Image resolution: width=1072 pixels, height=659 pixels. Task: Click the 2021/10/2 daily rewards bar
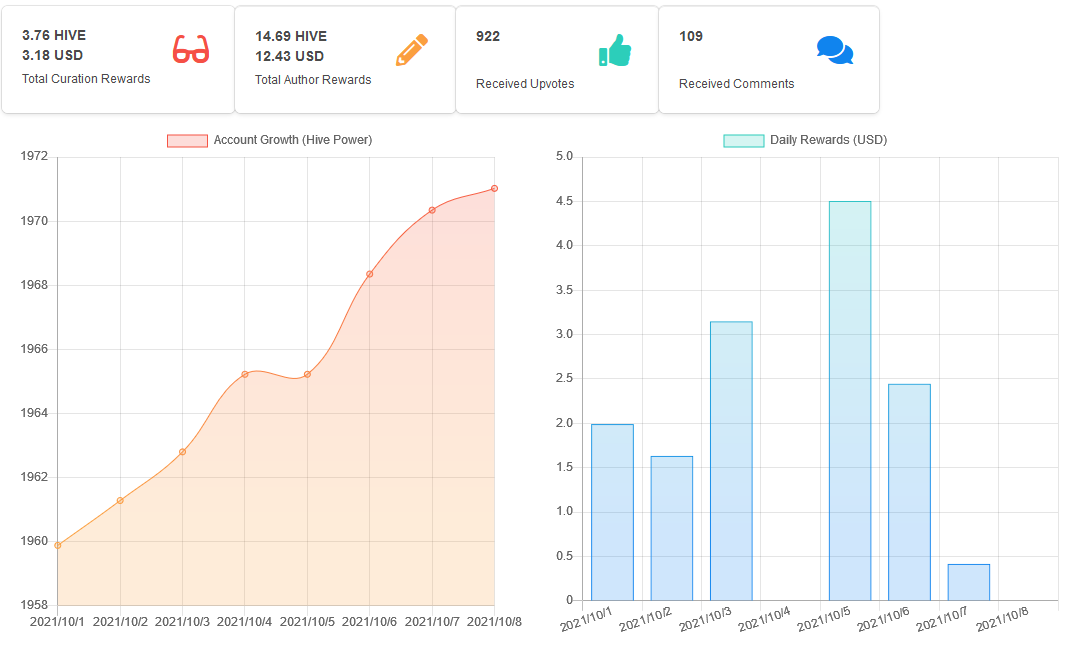click(672, 528)
